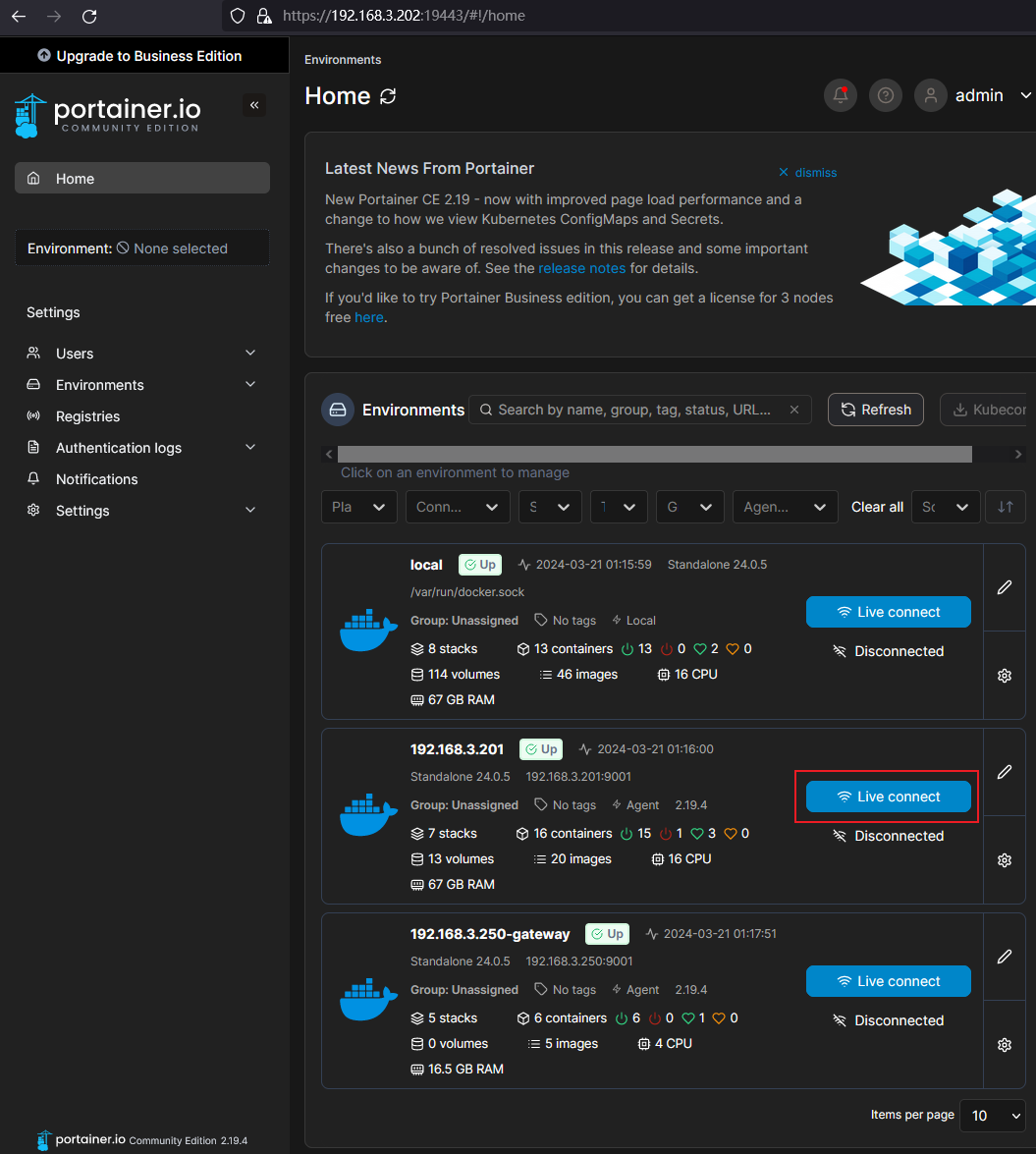This screenshot has width=1036, height=1154.
Task: Click the browser address bar URL
Action: 404,16
